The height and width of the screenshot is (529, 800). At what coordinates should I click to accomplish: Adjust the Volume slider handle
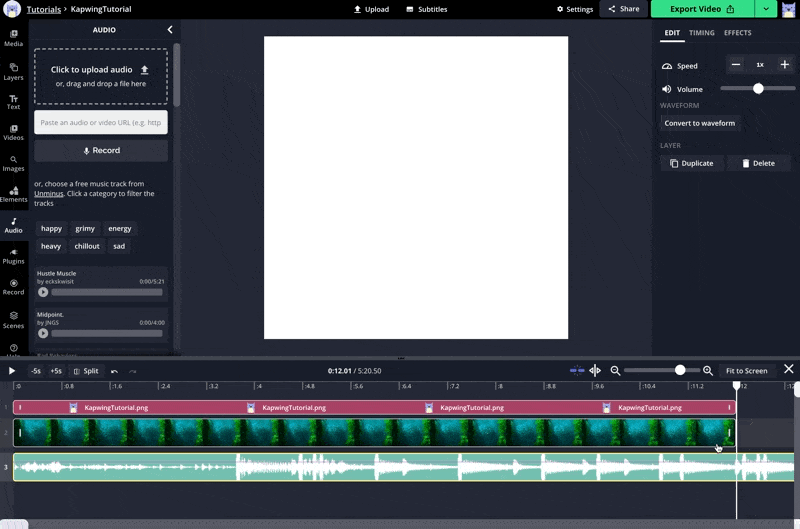[x=758, y=89]
